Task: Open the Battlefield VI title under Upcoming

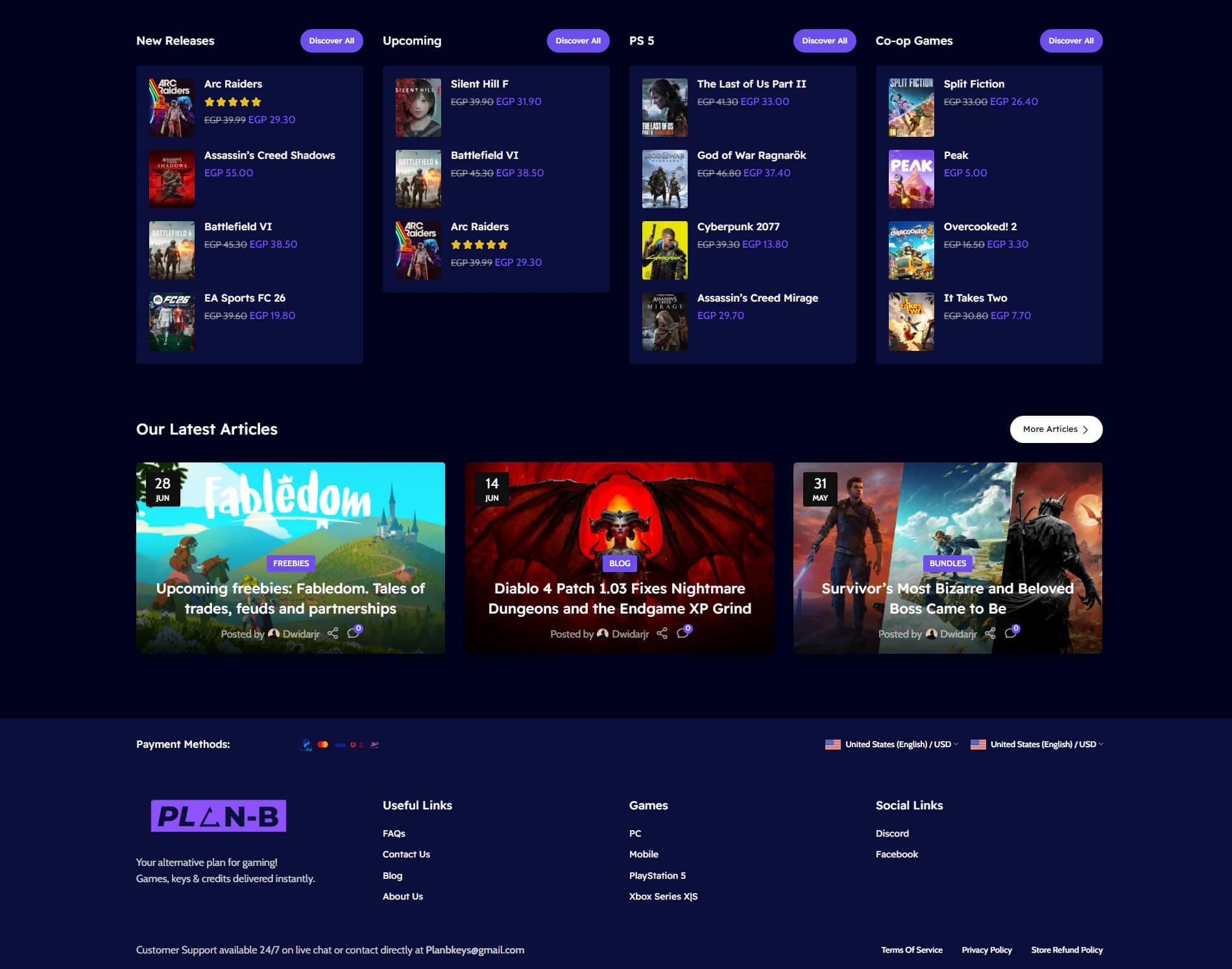Action: click(x=485, y=155)
